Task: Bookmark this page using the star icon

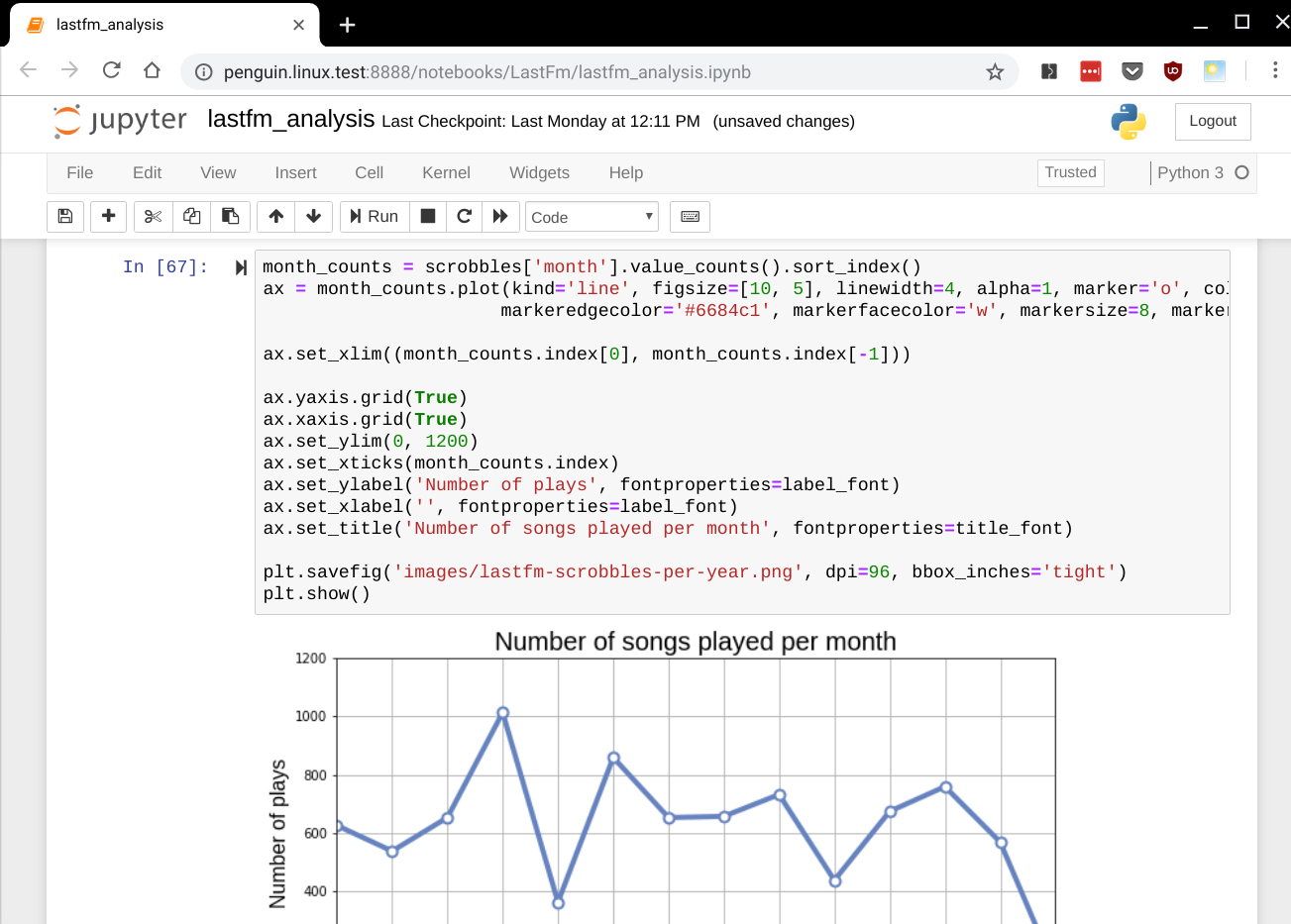Action: [994, 71]
